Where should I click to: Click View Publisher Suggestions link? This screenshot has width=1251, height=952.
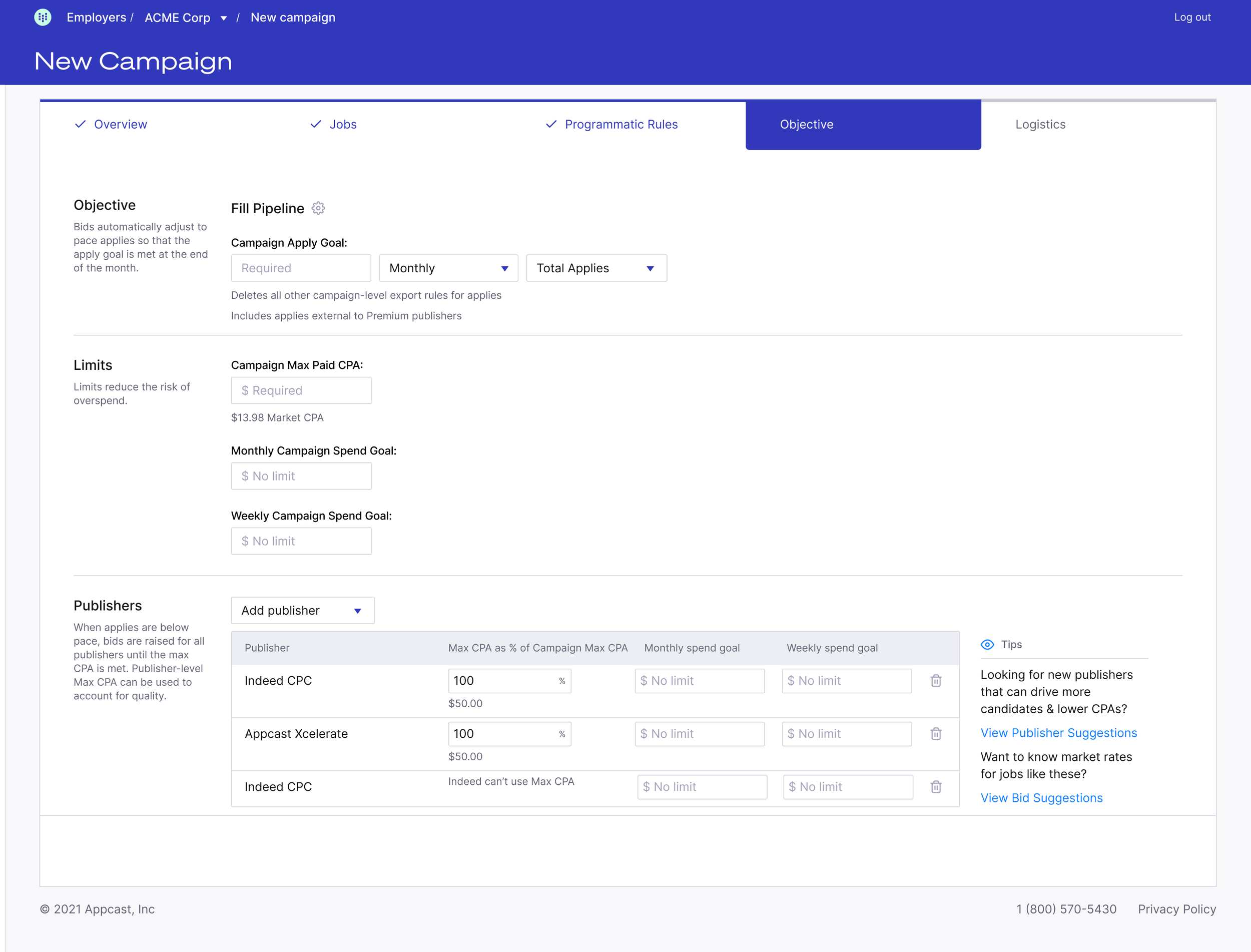tap(1058, 733)
